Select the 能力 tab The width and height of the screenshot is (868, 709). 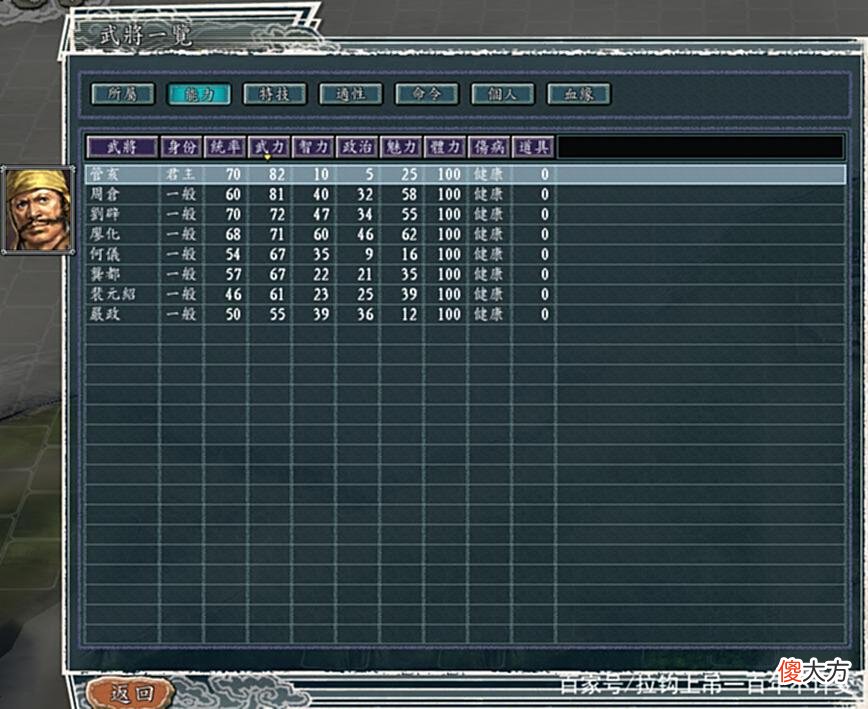[199, 94]
